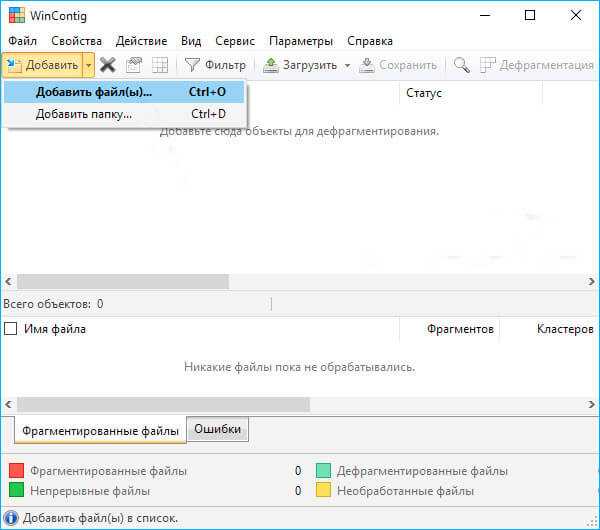Click the Добавить toolbar button
Screen dimensions: 600x530
click(x=43, y=65)
